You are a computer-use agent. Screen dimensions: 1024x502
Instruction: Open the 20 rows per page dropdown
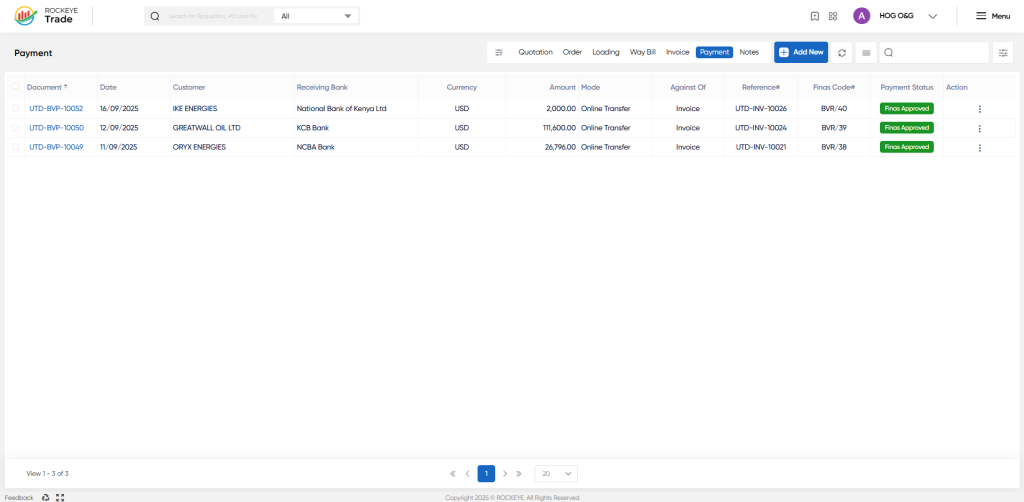(556, 473)
